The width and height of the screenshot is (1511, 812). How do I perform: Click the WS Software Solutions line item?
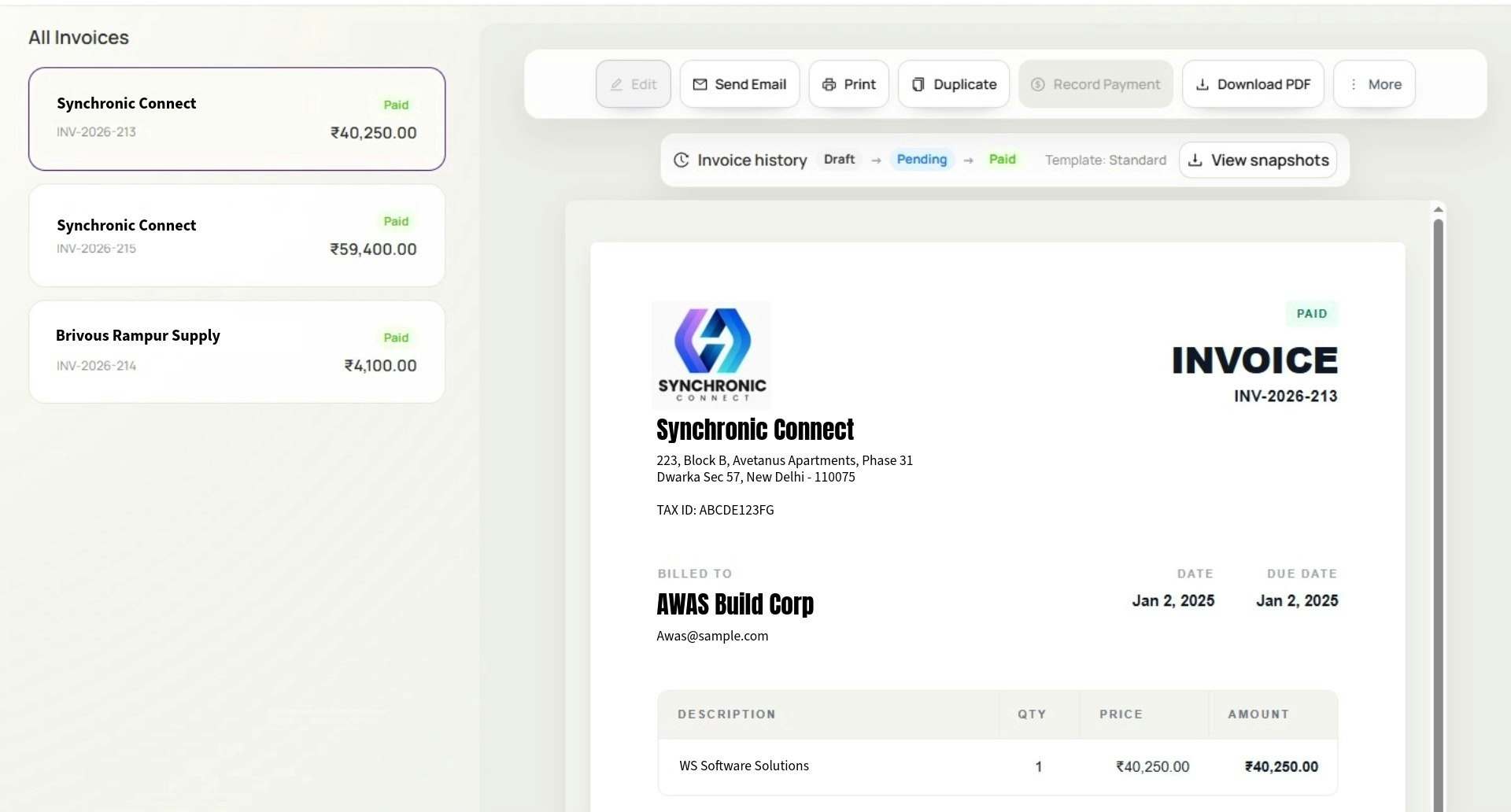(744, 766)
